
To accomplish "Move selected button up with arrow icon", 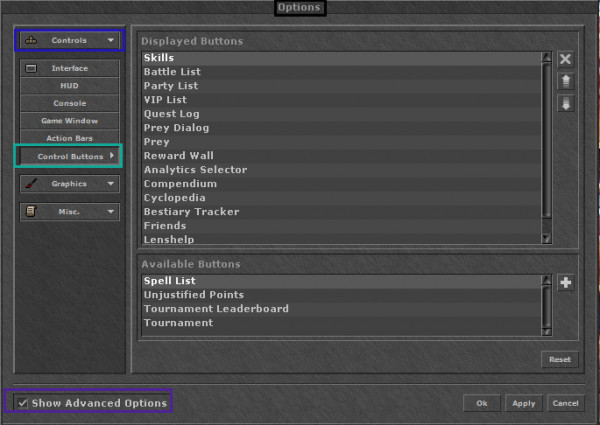I will pos(565,81).
